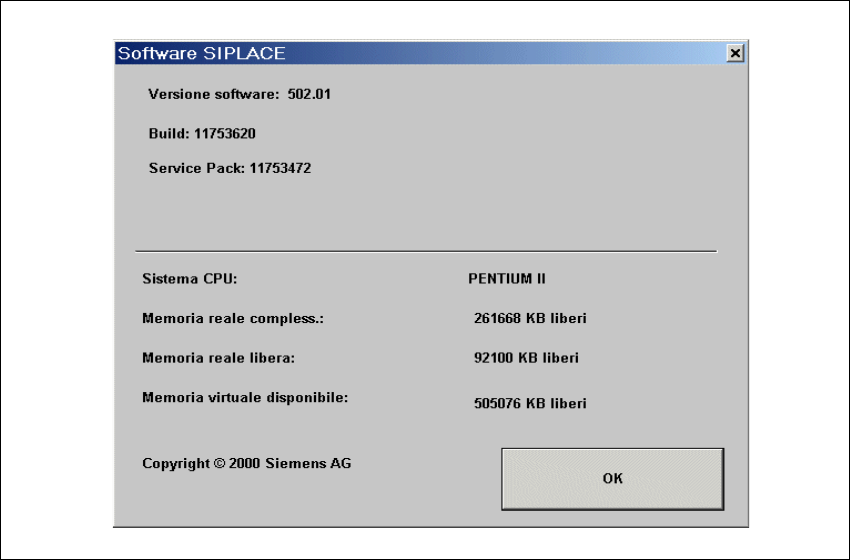Confirm the dialog with the OK button

tap(613, 479)
